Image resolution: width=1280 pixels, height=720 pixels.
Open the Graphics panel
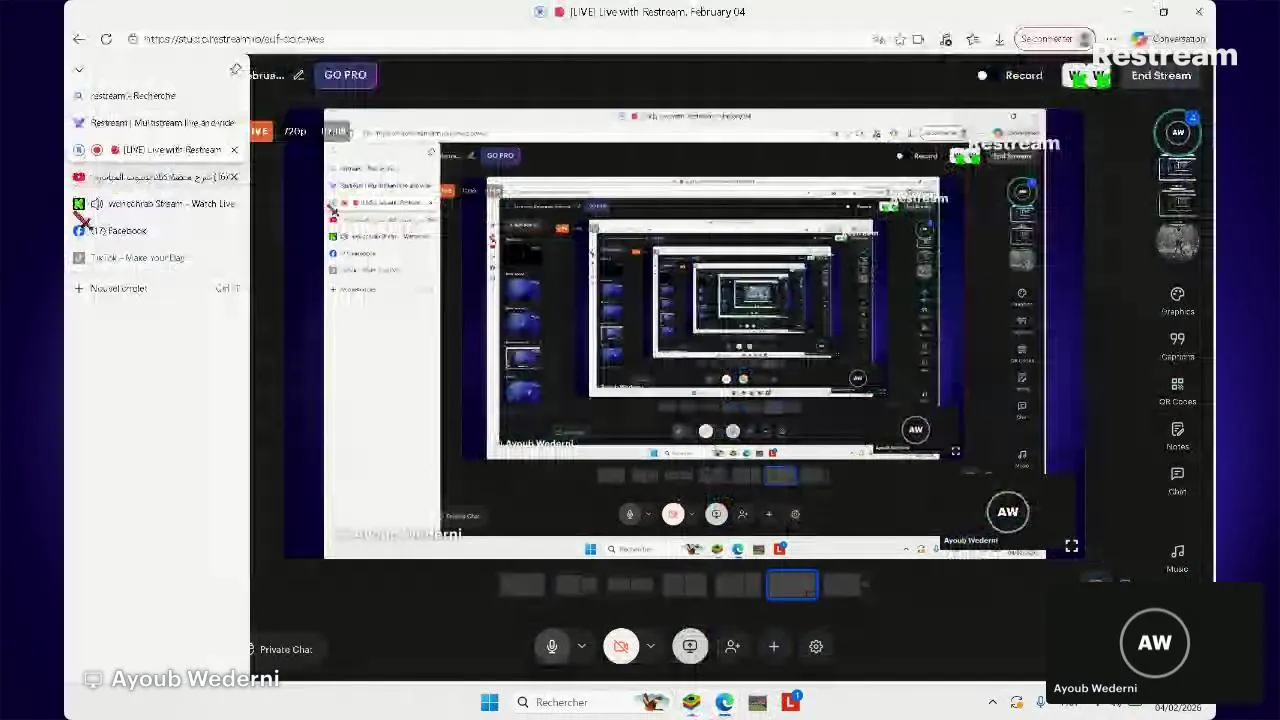pyautogui.click(x=1177, y=301)
